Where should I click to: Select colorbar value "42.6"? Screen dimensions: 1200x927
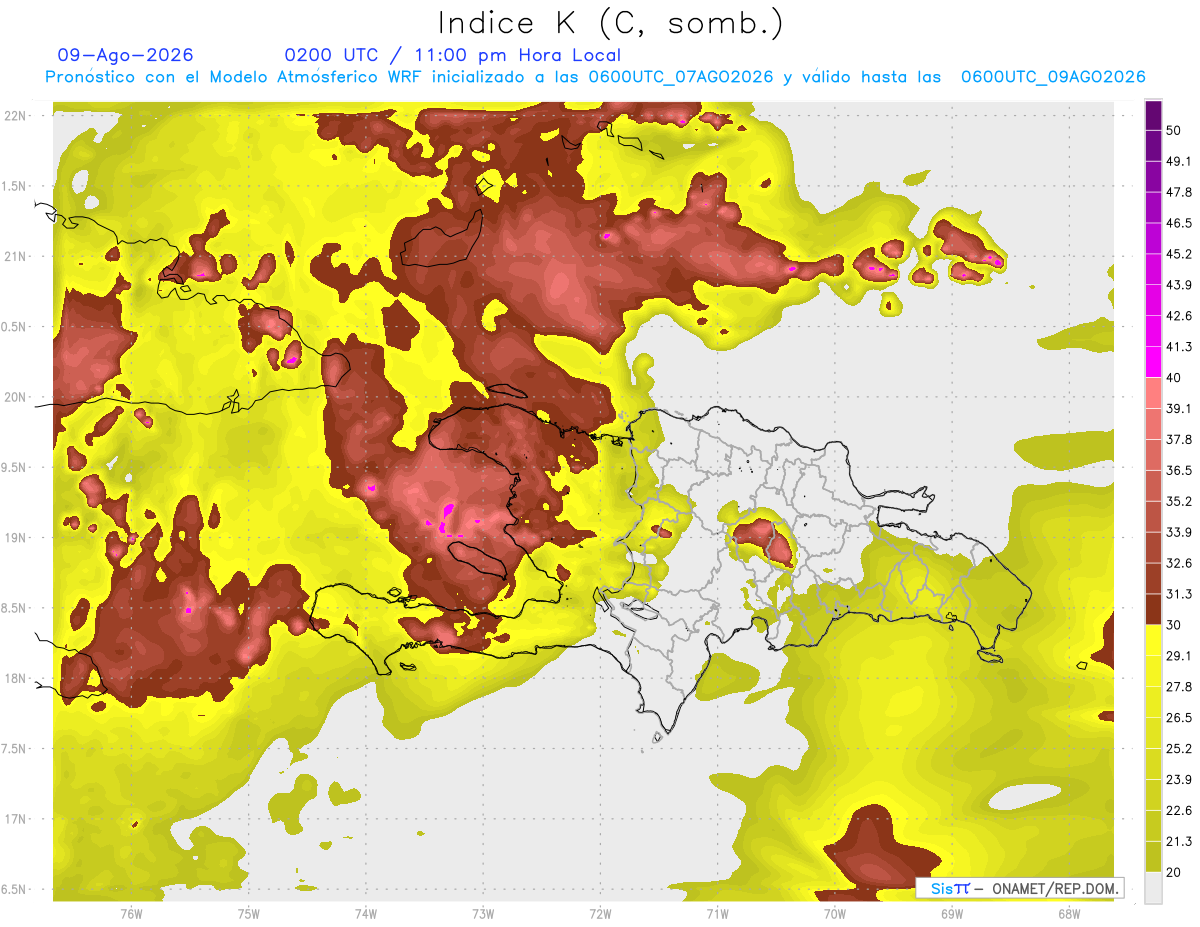[1179, 316]
